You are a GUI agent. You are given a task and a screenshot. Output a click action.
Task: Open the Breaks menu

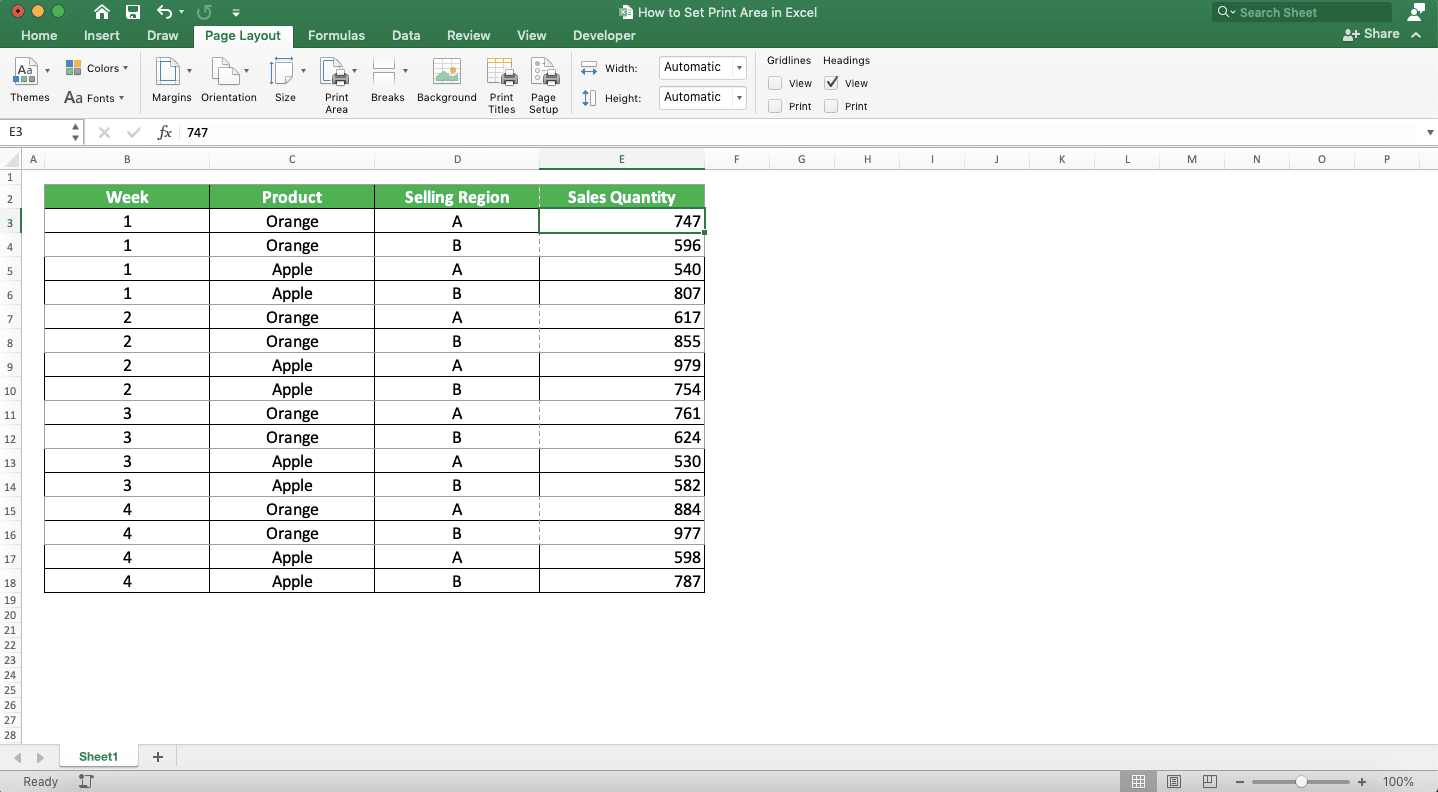pyautogui.click(x=388, y=80)
